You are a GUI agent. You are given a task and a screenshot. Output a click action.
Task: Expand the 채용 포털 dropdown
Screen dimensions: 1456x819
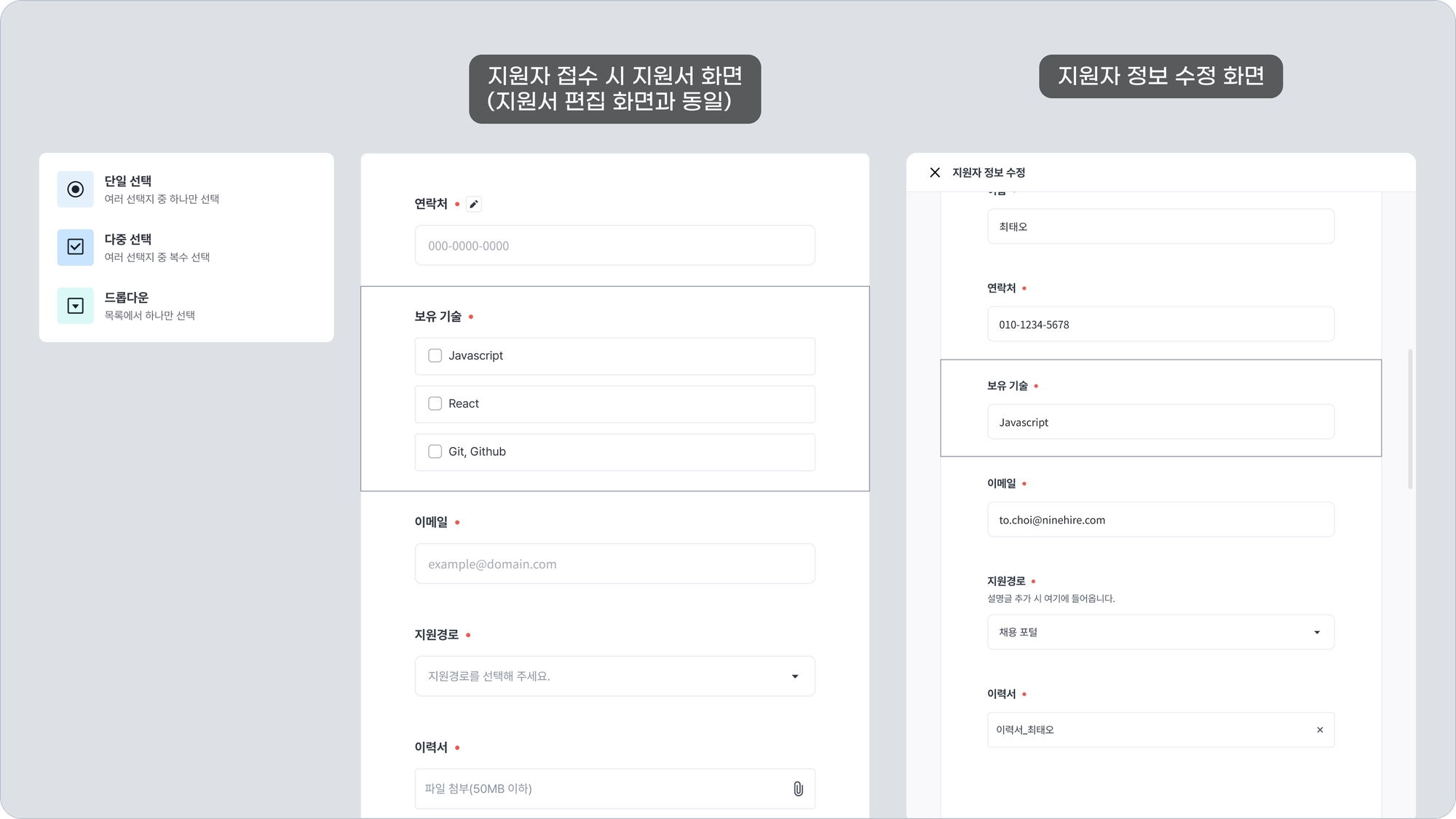(x=1160, y=632)
